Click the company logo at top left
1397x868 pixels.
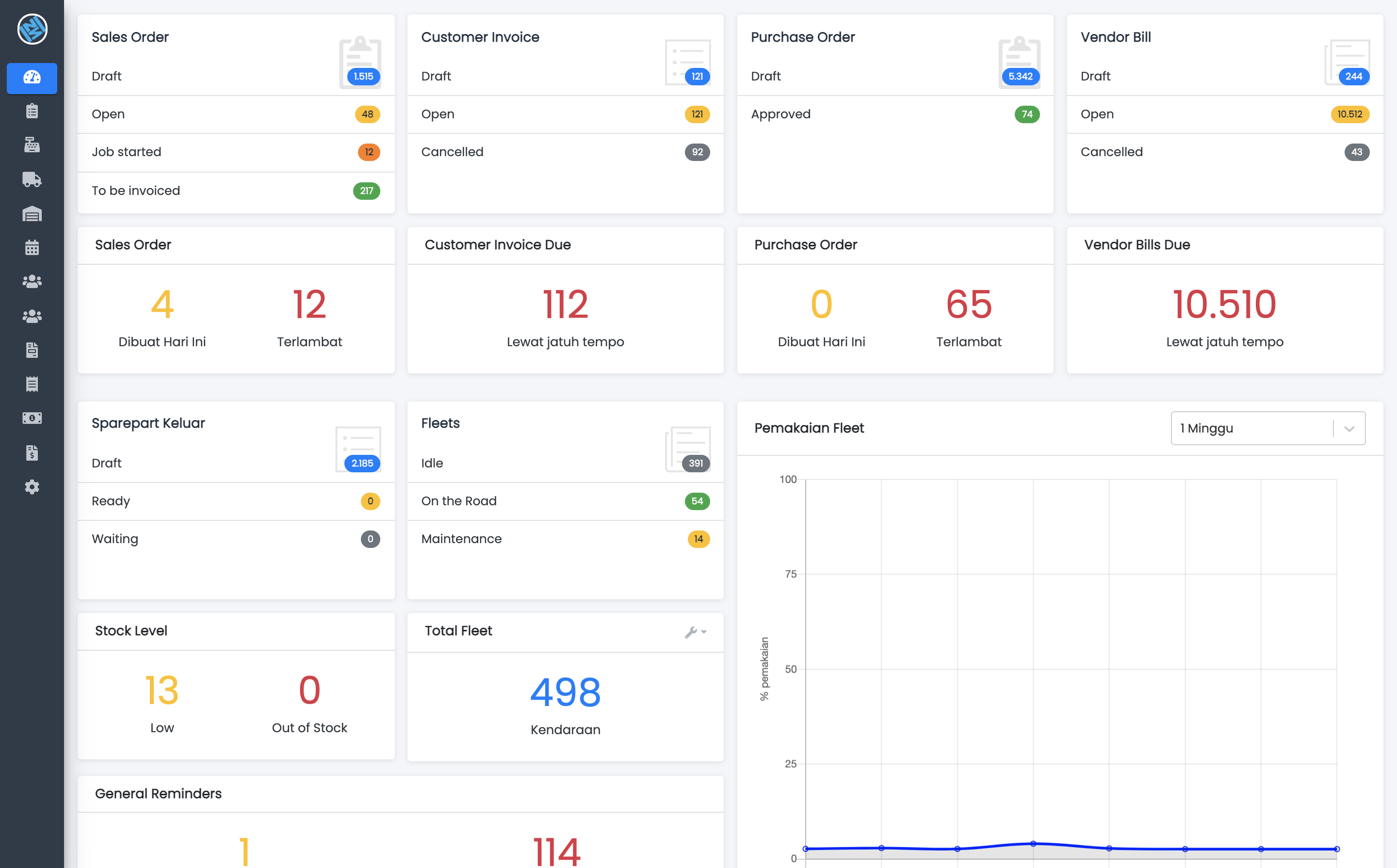[x=32, y=29]
